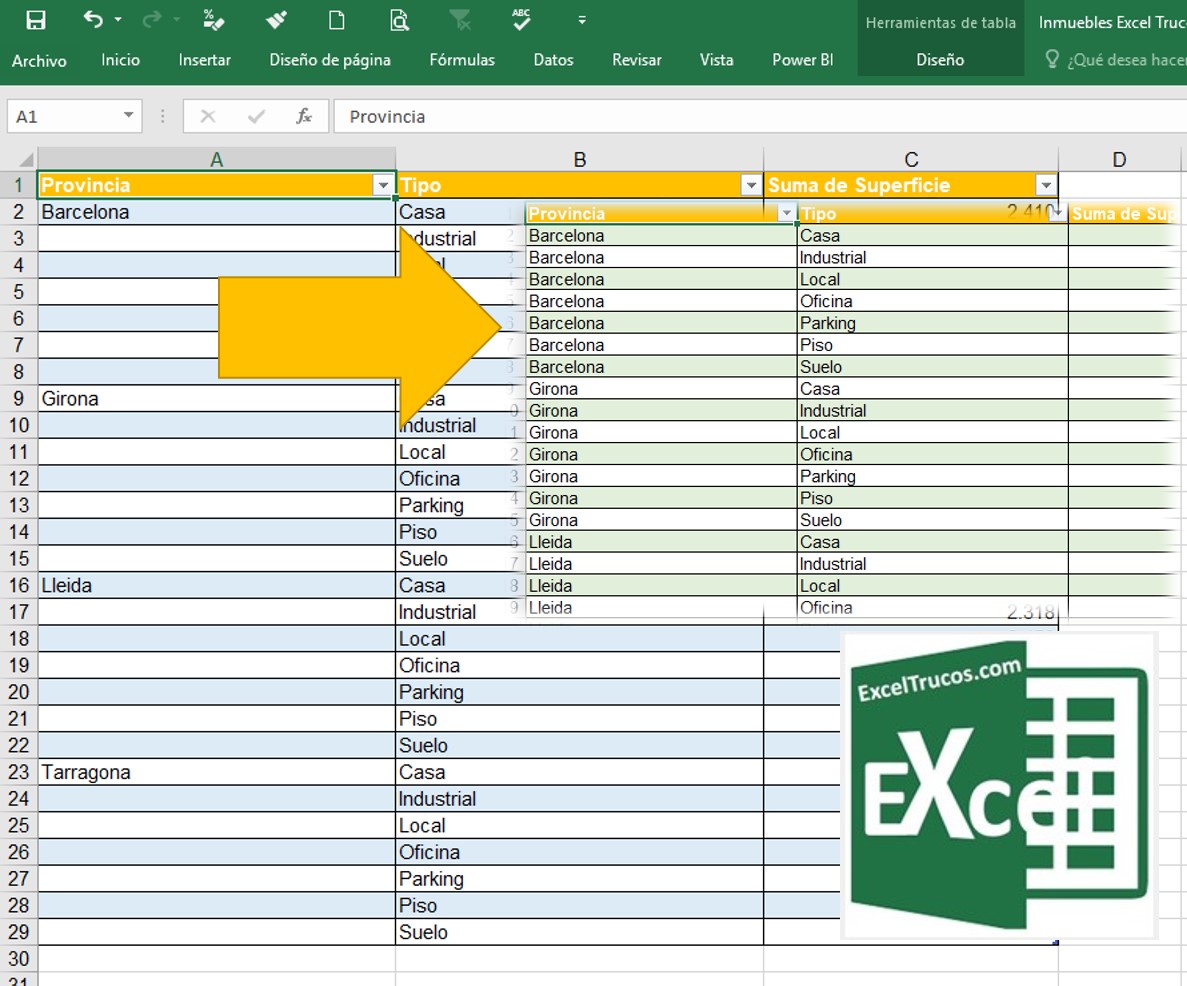This screenshot has height=986, width=1187.
Task: Switch to the Diseño de página tab
Action: pyautogui.click(x=330, y=60)
